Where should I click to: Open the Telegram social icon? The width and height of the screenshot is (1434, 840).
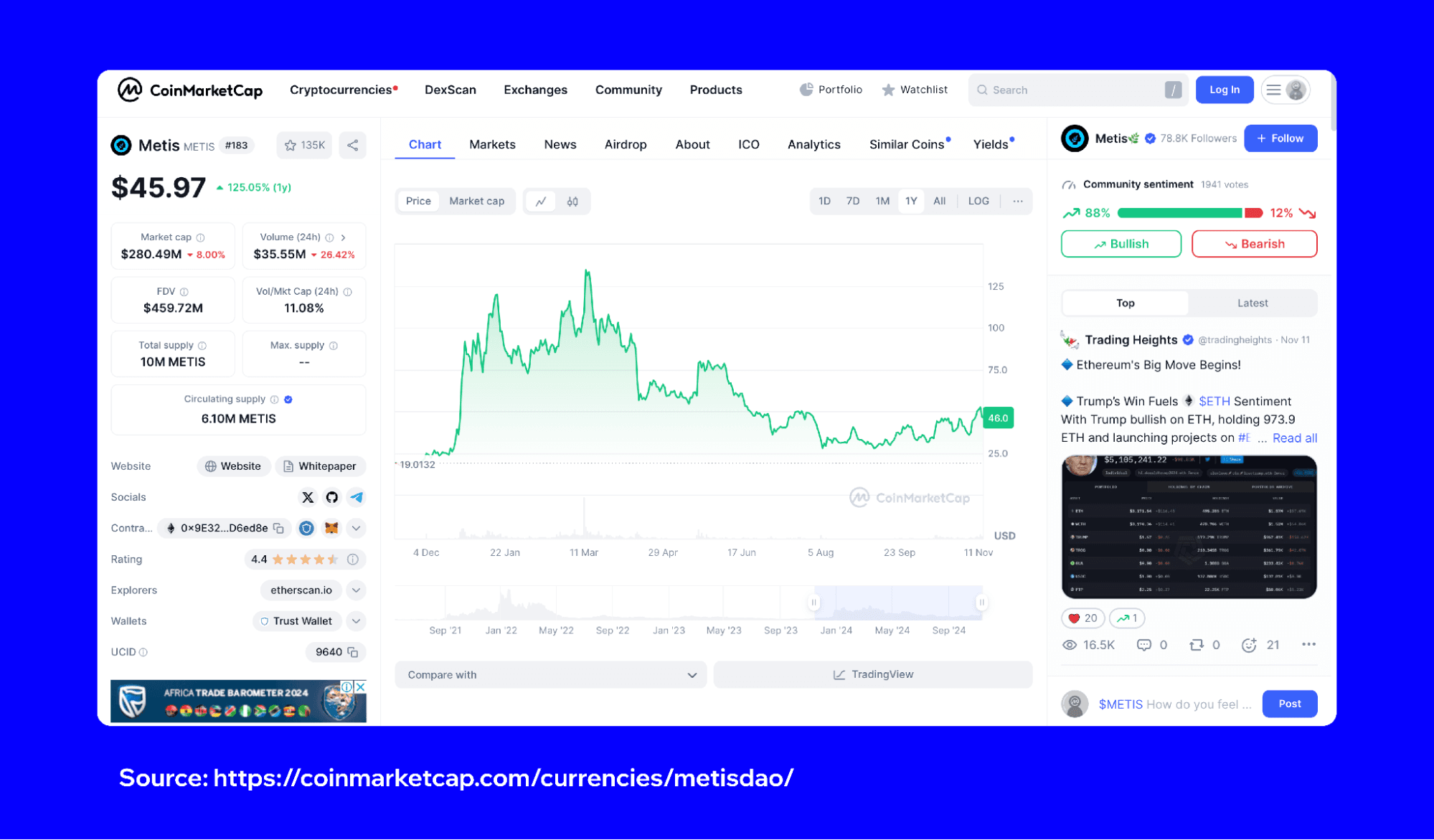tap(357, 497)
